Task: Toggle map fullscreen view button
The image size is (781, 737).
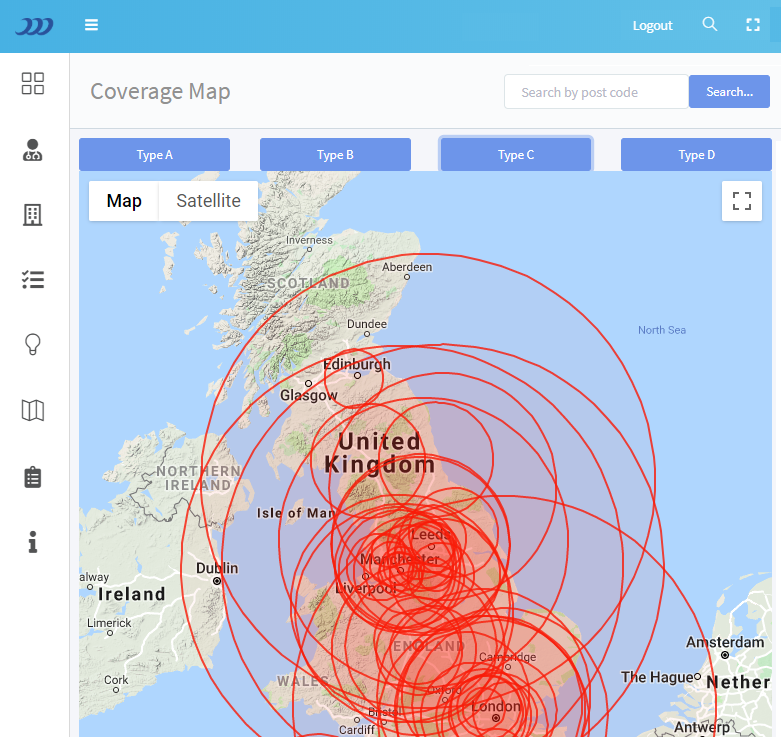Action: click(x=742, y=201)
